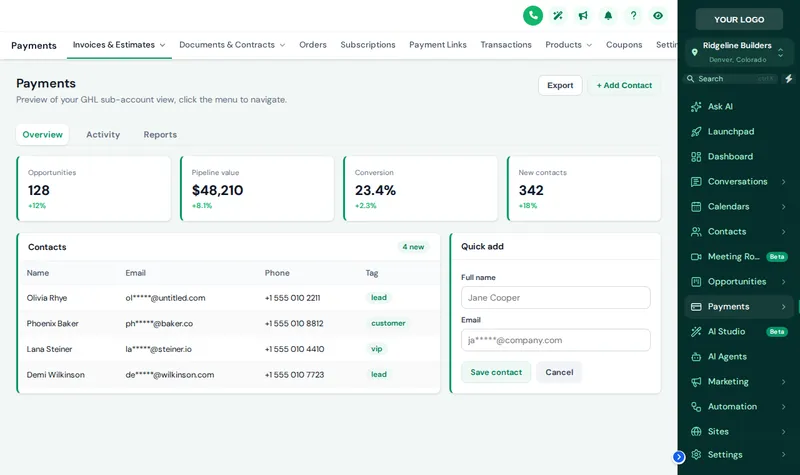This screenshot has width=800, height=475.
Task: Open the notifications bell
Action: 608,16
